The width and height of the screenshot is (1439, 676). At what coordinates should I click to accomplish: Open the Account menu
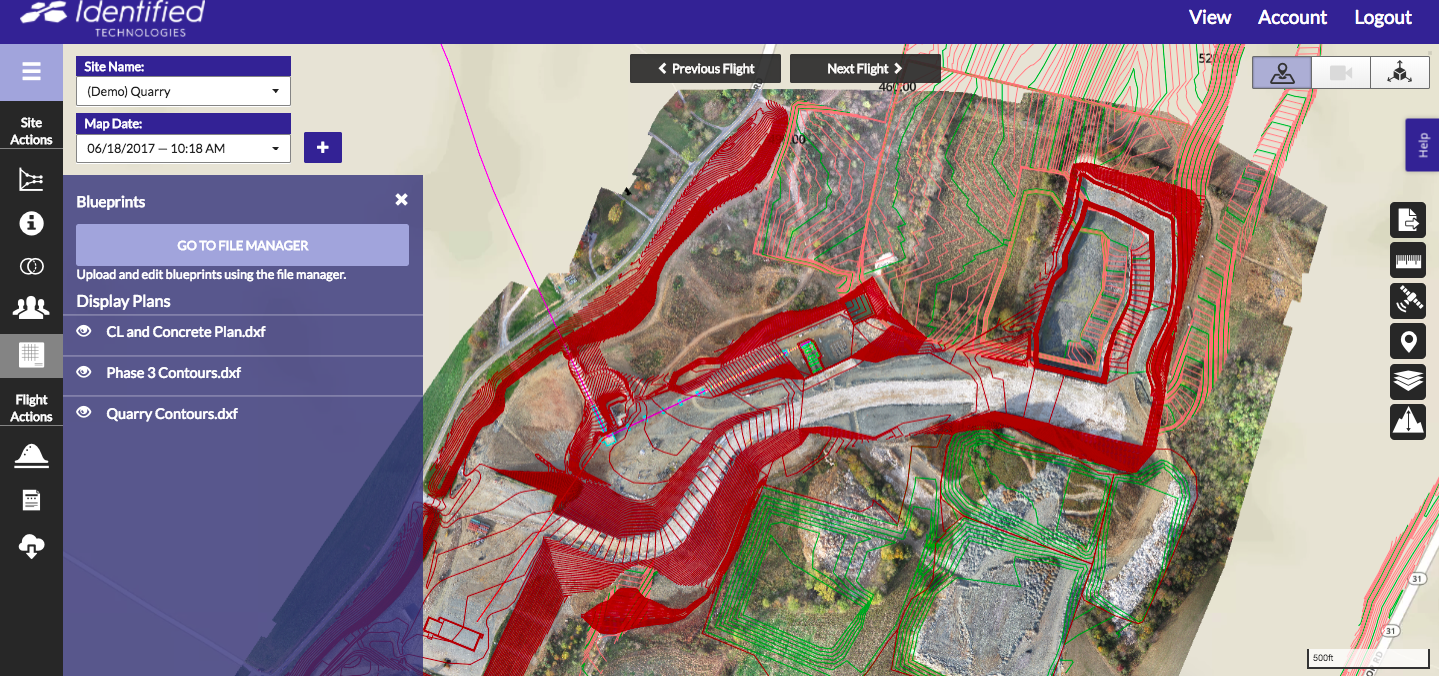tap(1292, 17)
